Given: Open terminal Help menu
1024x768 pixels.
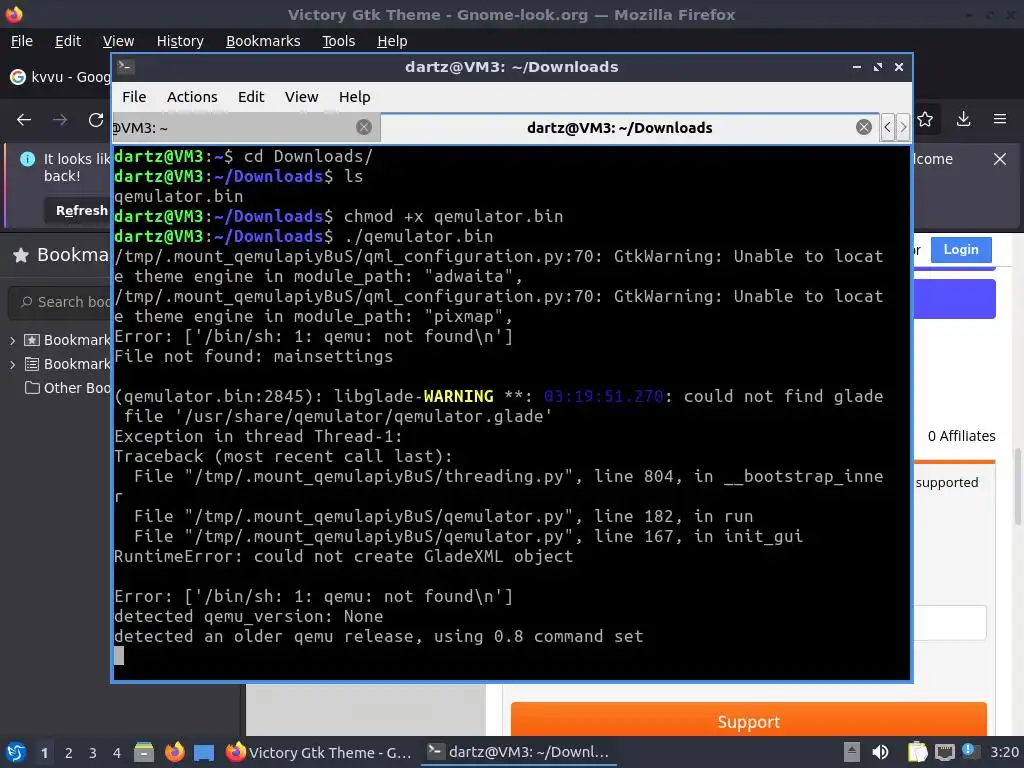Looking at the screenshot, I should (354, 97).
